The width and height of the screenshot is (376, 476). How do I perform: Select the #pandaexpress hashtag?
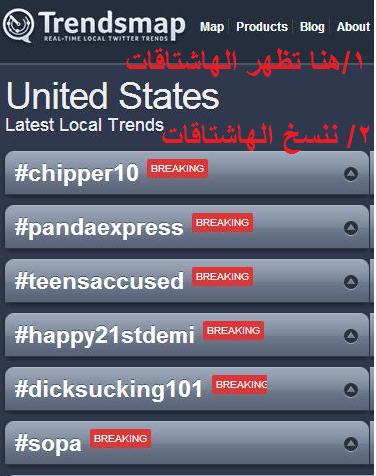pos(99,228)
